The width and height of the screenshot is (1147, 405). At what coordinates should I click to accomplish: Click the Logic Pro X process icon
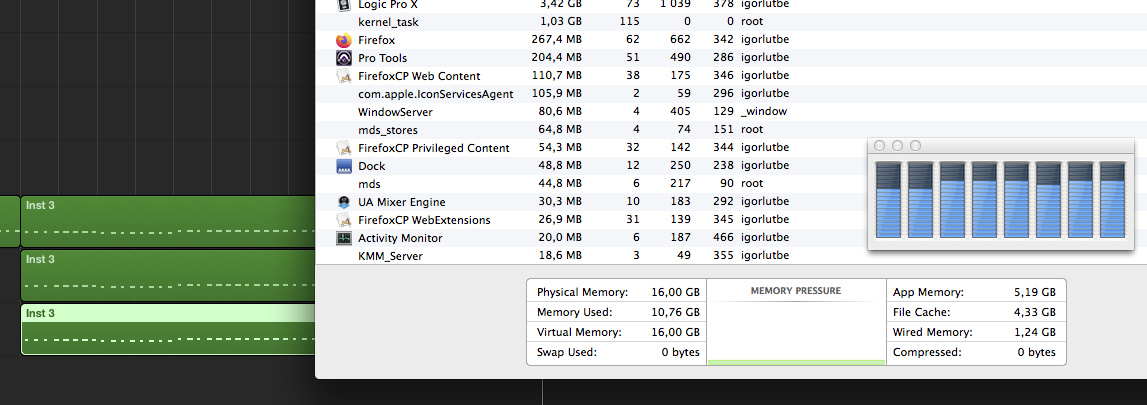(344, 5)
